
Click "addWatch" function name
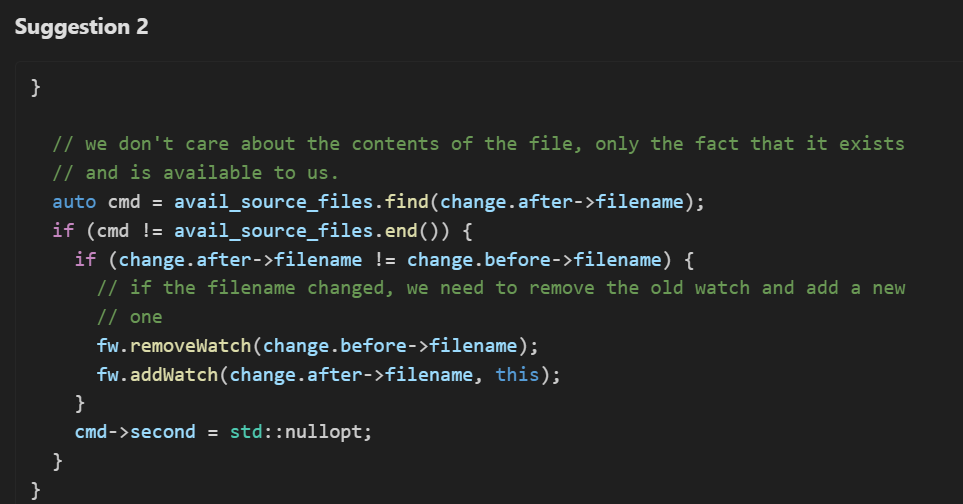[x=174, y=374]
